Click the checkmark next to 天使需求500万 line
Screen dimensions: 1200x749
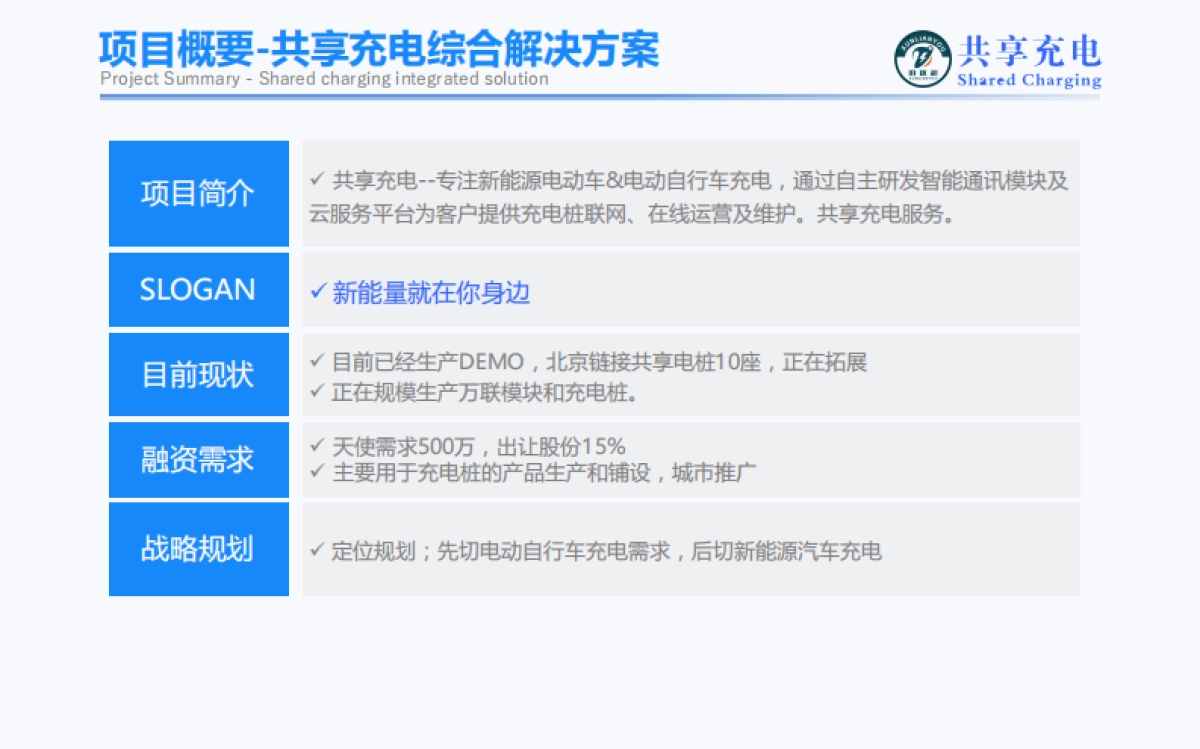click(x=318, y=448)
